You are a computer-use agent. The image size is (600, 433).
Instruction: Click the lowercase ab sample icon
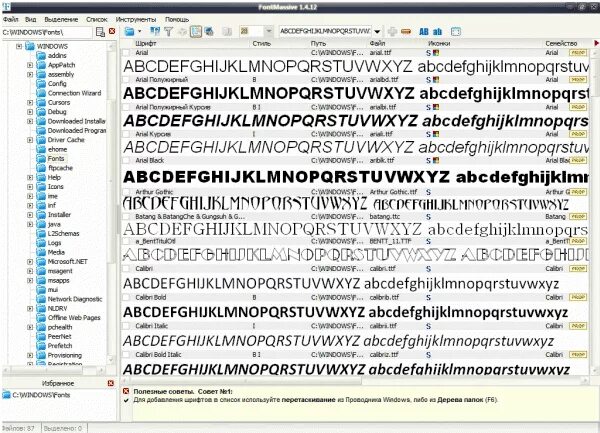click(x=437, y=32)
